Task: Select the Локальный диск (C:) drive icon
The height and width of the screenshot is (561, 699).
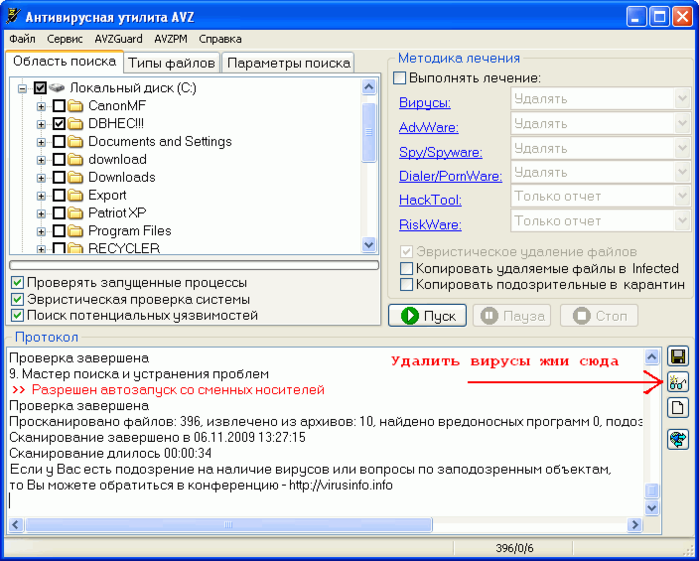Action: click(x=57, y=87)
